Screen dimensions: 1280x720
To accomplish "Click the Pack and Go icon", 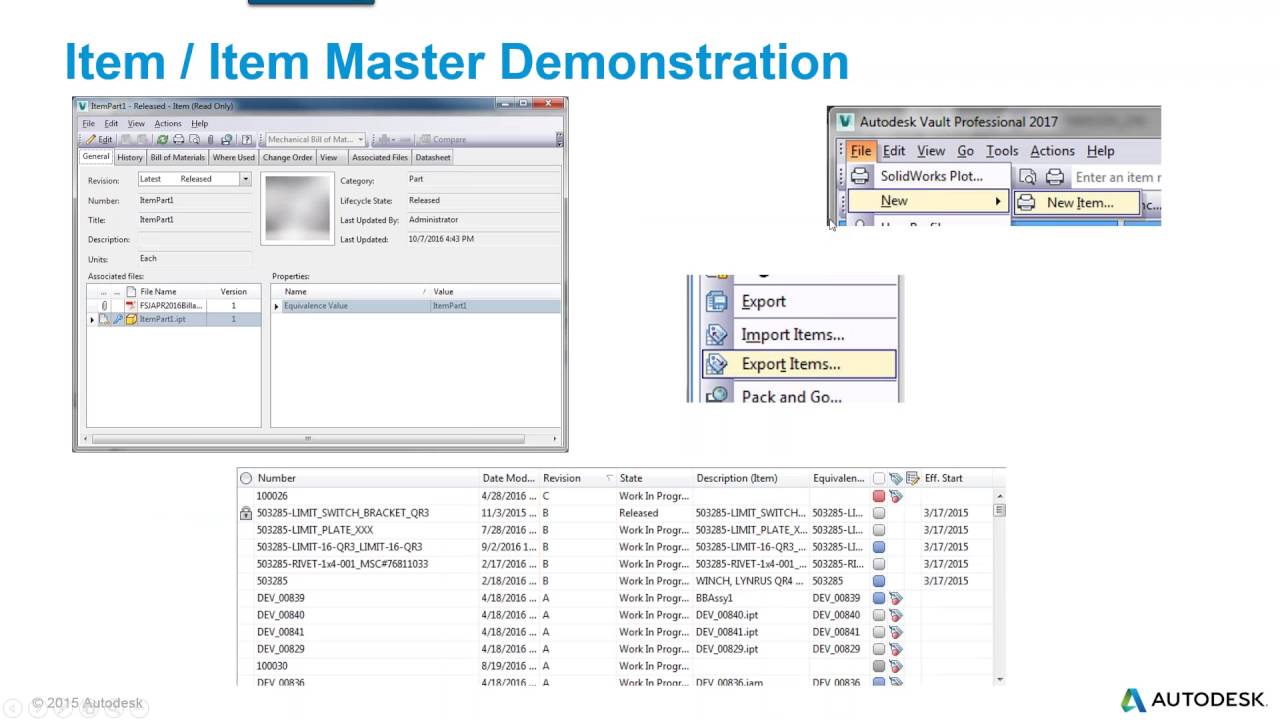I will 717,395.
